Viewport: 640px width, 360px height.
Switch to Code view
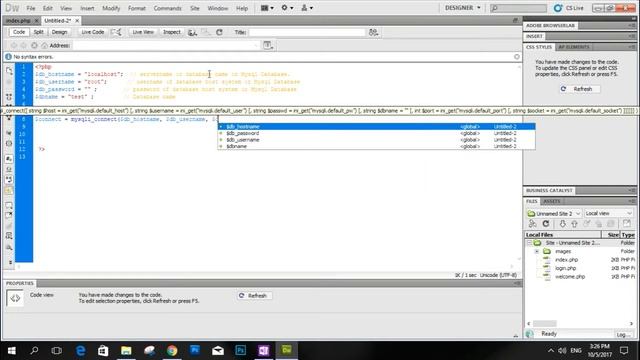point(19,32)
